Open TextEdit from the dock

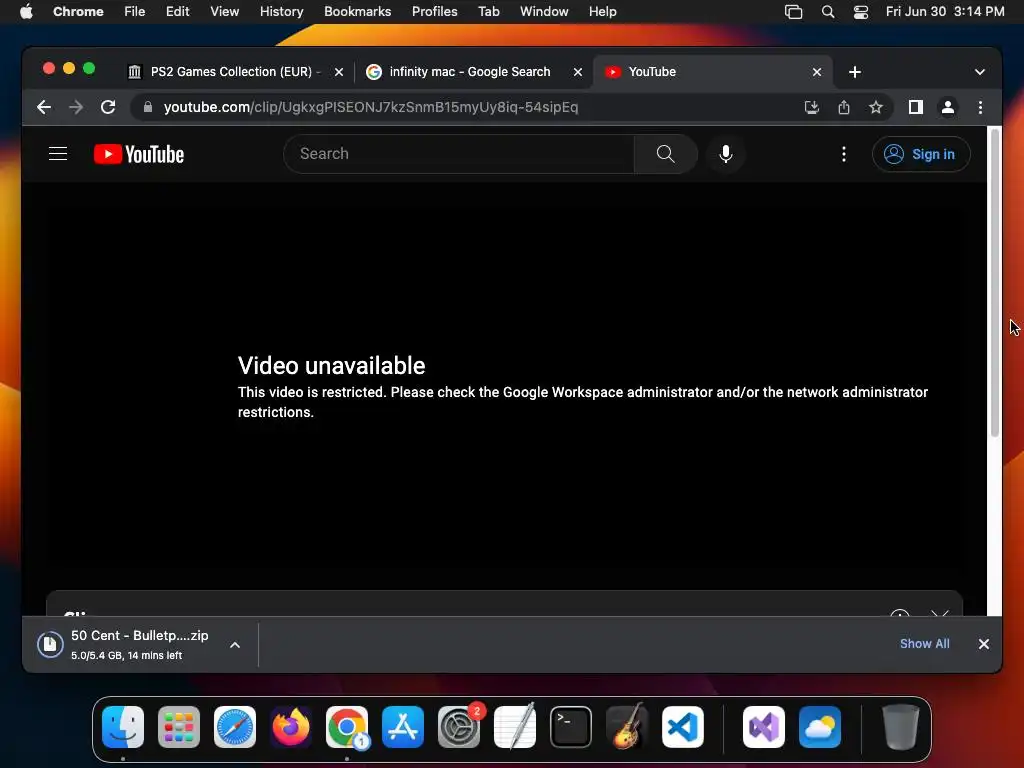[515, 727]
